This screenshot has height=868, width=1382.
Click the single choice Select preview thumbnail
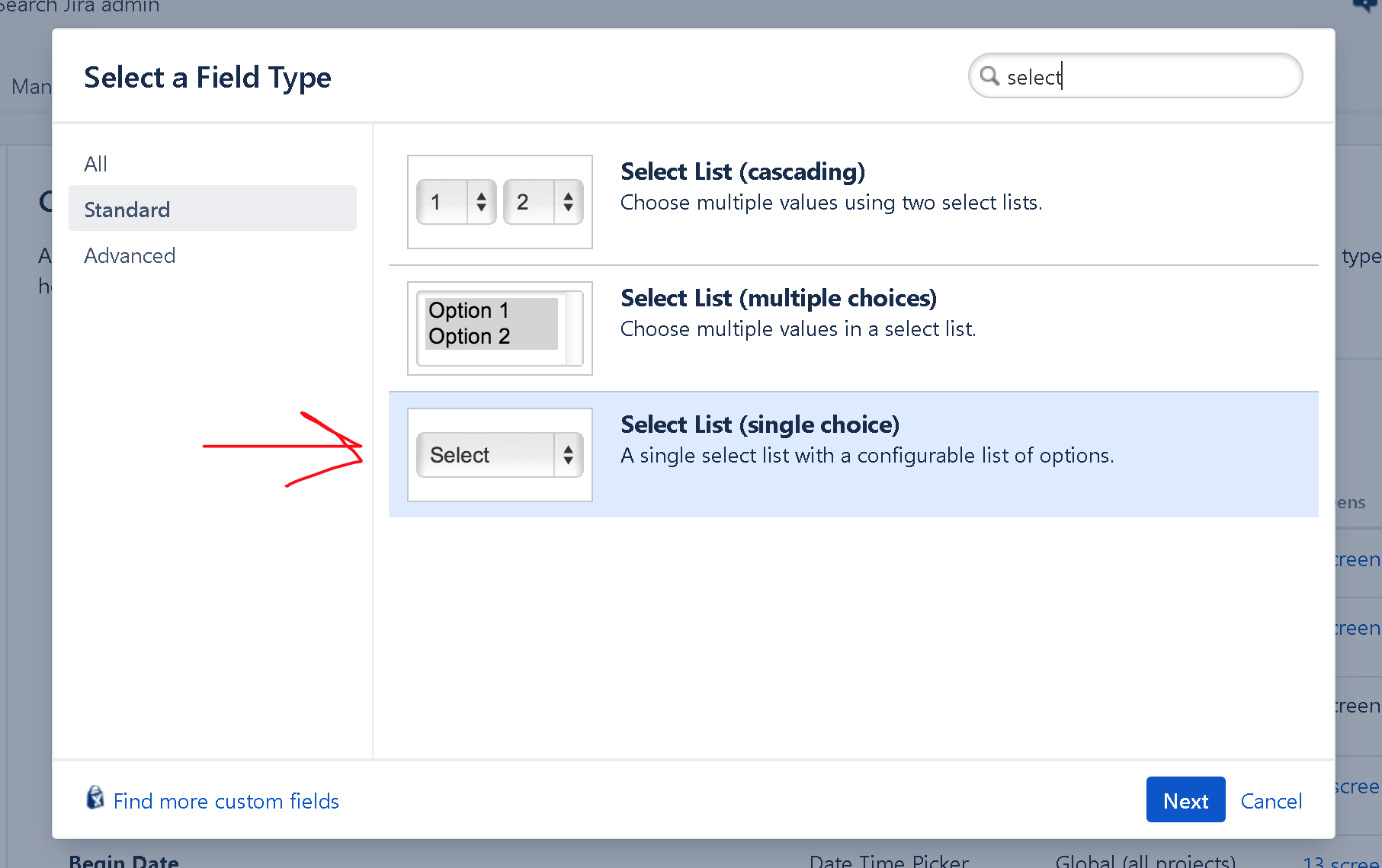coord(500,455)
